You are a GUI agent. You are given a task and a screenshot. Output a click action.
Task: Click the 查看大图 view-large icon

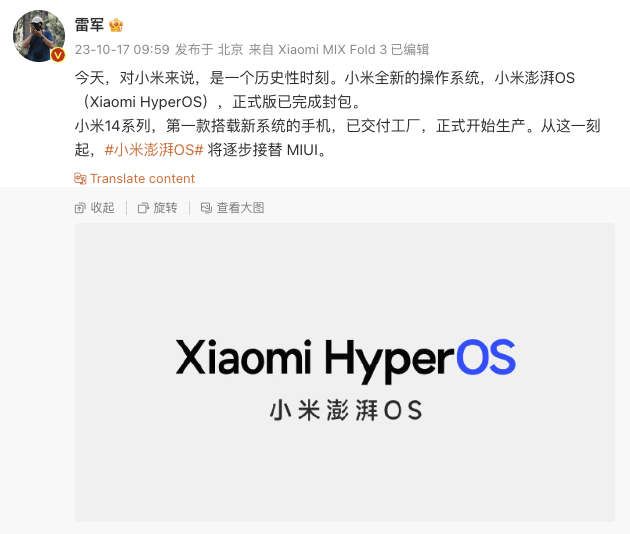[x=206, y=208]
